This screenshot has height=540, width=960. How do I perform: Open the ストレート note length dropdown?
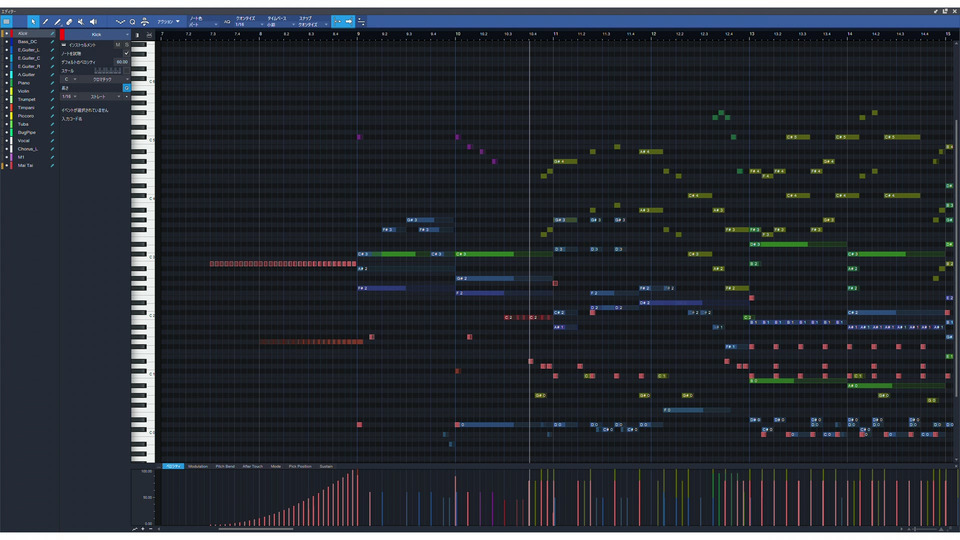click(x=100, y=97)
